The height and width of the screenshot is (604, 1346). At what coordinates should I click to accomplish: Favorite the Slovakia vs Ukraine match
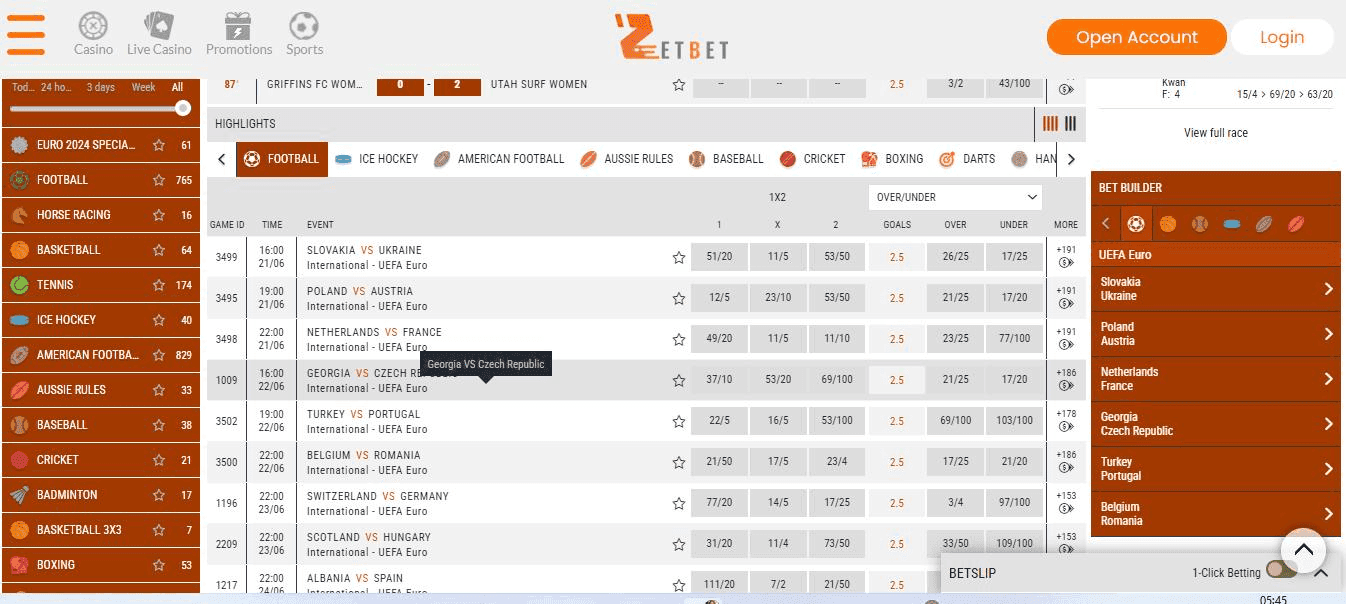coord(679,257)
